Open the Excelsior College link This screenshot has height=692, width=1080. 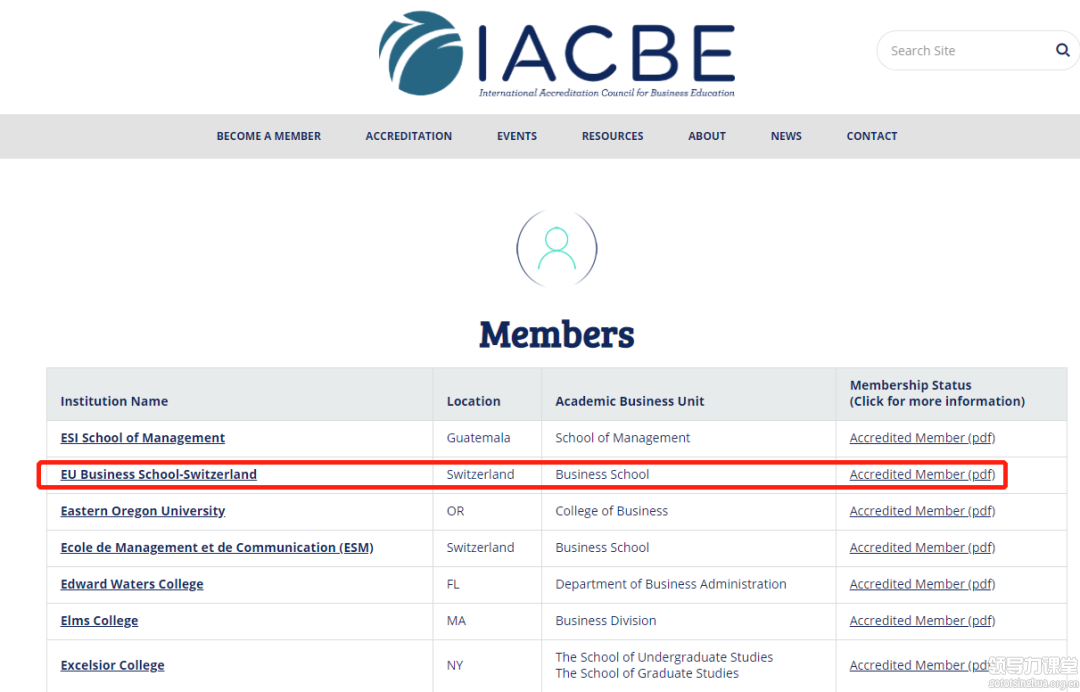112,665
